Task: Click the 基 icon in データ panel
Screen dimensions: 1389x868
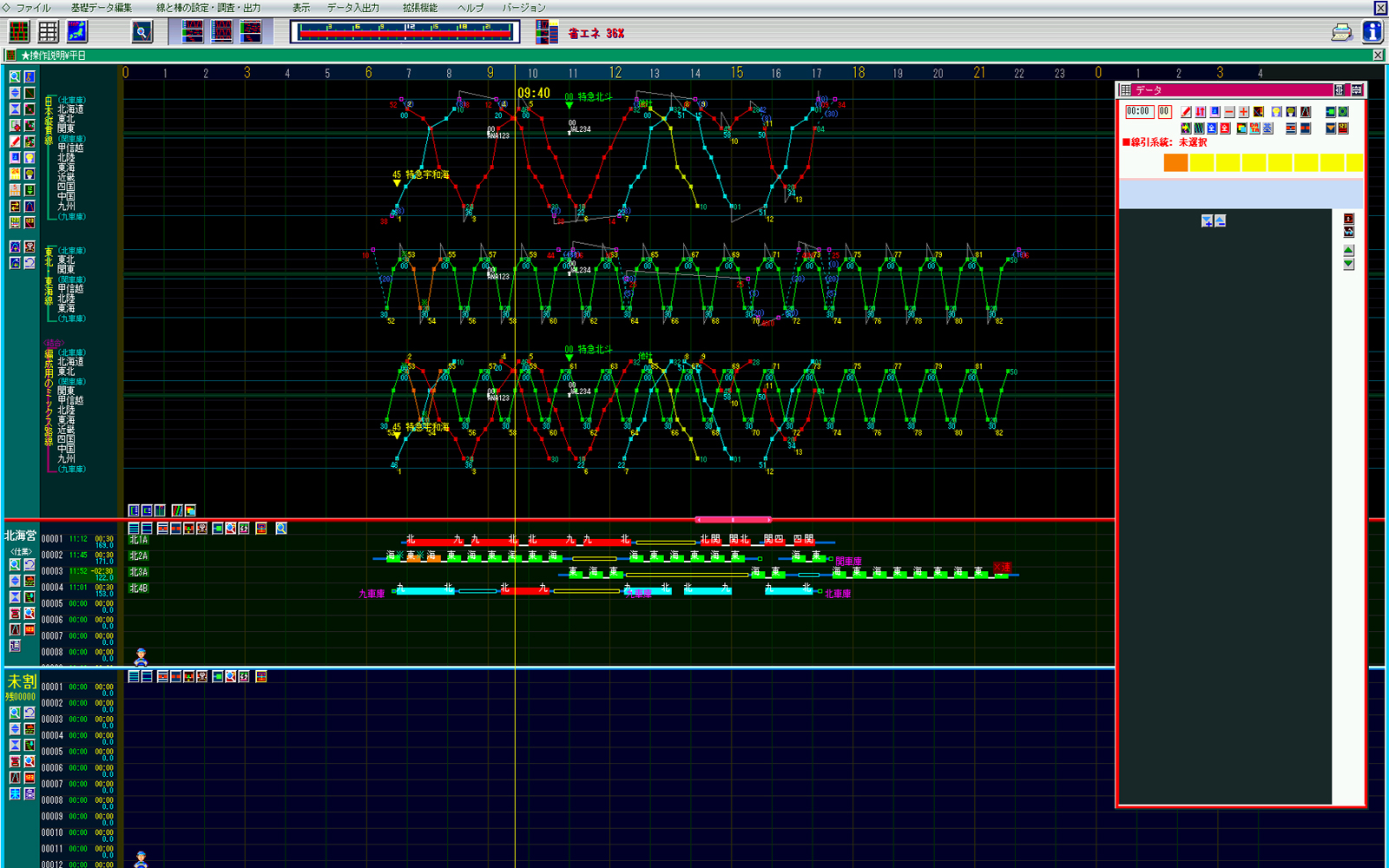Action: [1267, 128]
